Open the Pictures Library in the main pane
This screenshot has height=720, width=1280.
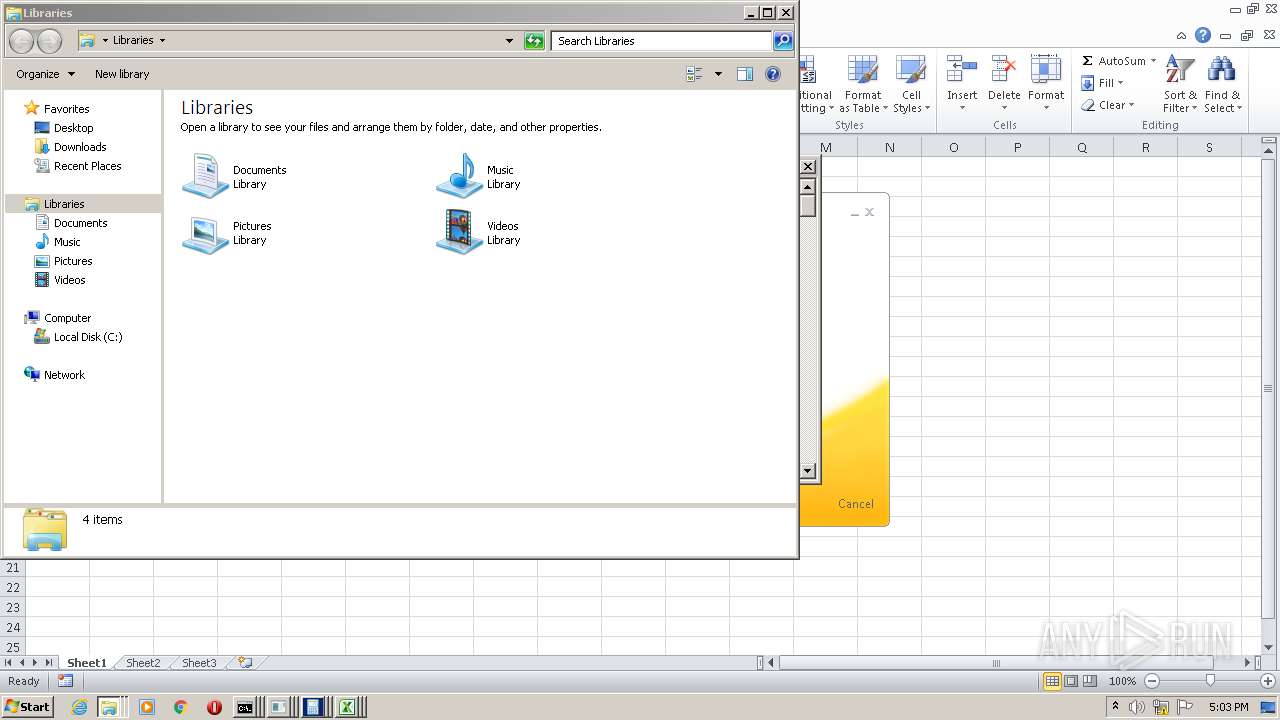point(228,233)
